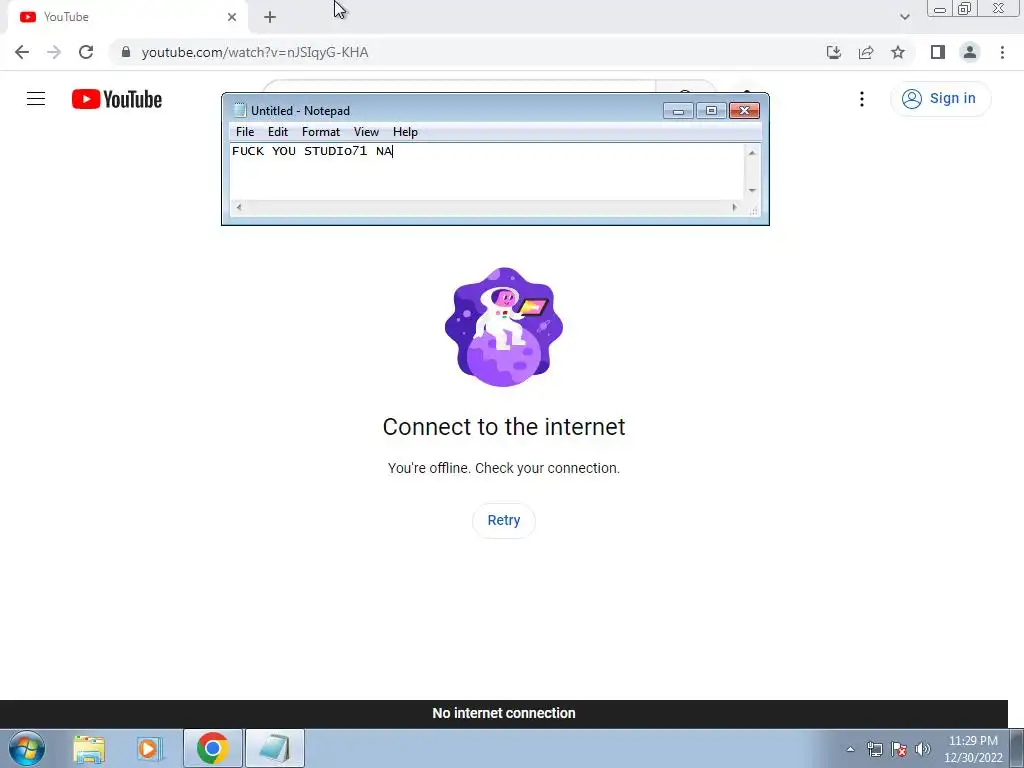
Task: Click the YouTube logo
Action: pos(117,99)
